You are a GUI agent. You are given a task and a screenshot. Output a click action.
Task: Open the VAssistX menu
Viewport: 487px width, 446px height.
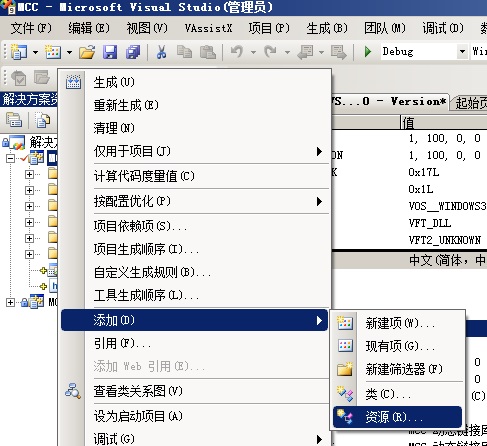coord(208,28)
